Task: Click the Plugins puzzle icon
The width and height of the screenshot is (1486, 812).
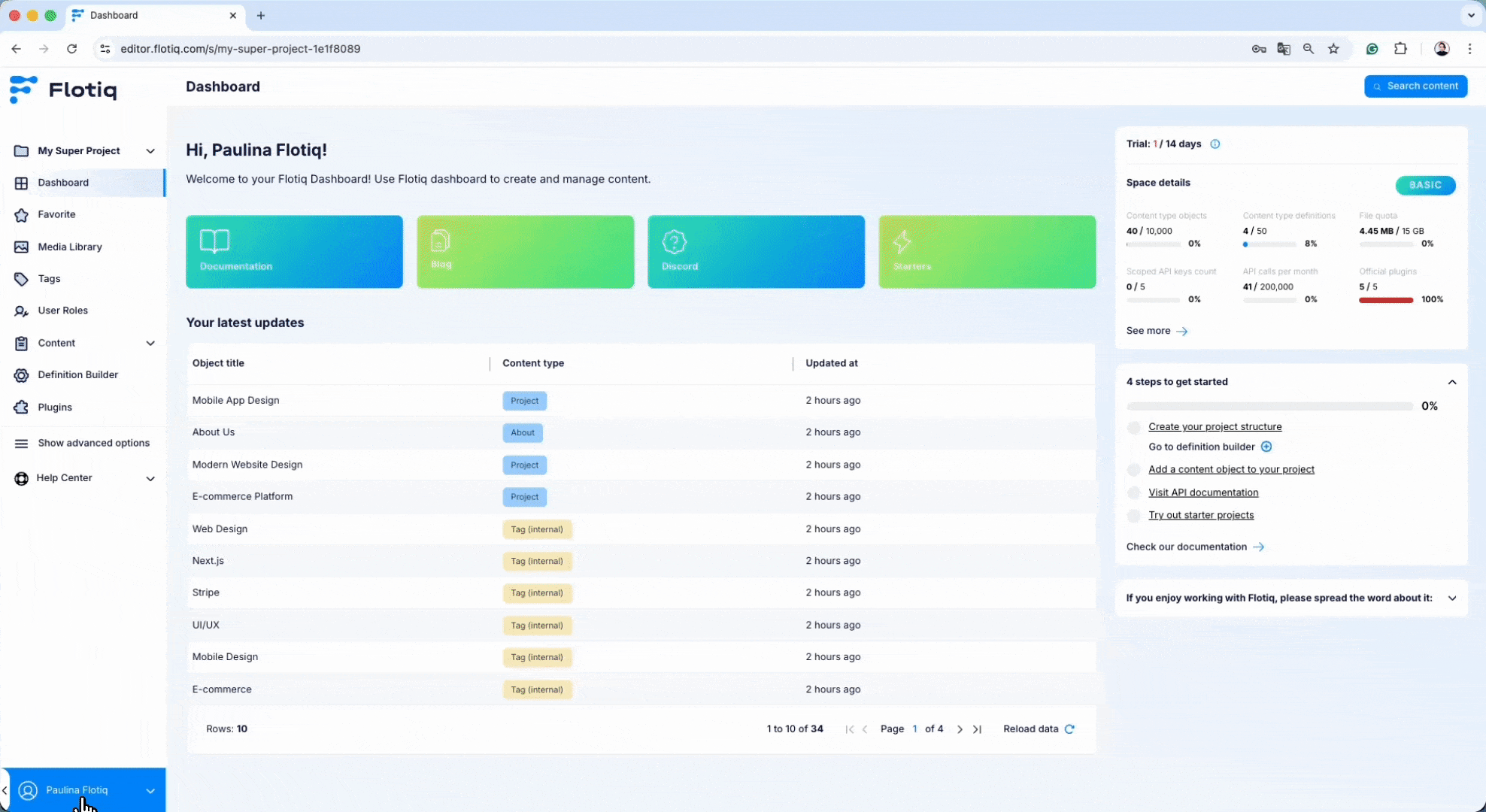Action: [x=21, y=408]
